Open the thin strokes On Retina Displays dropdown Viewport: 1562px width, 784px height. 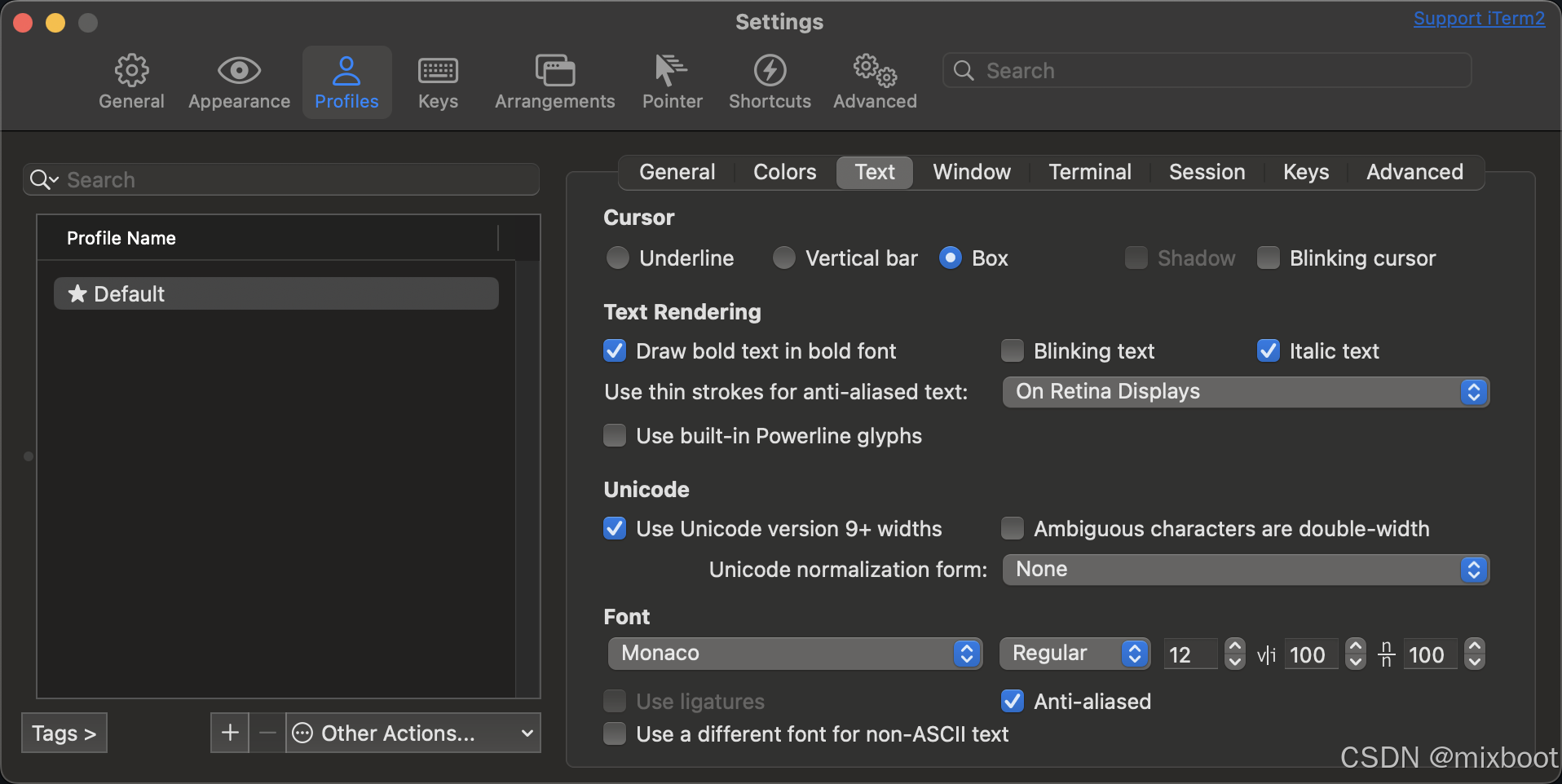coord(1246,392)
